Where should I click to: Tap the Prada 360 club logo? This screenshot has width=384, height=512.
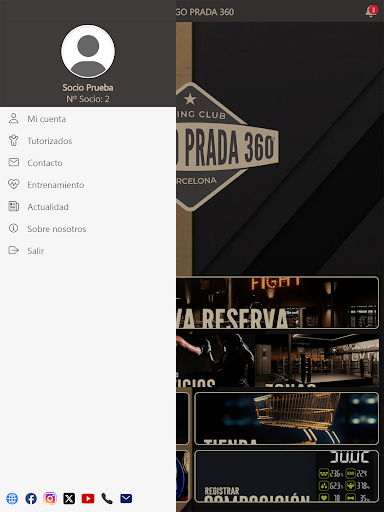(x=227, y=147)
